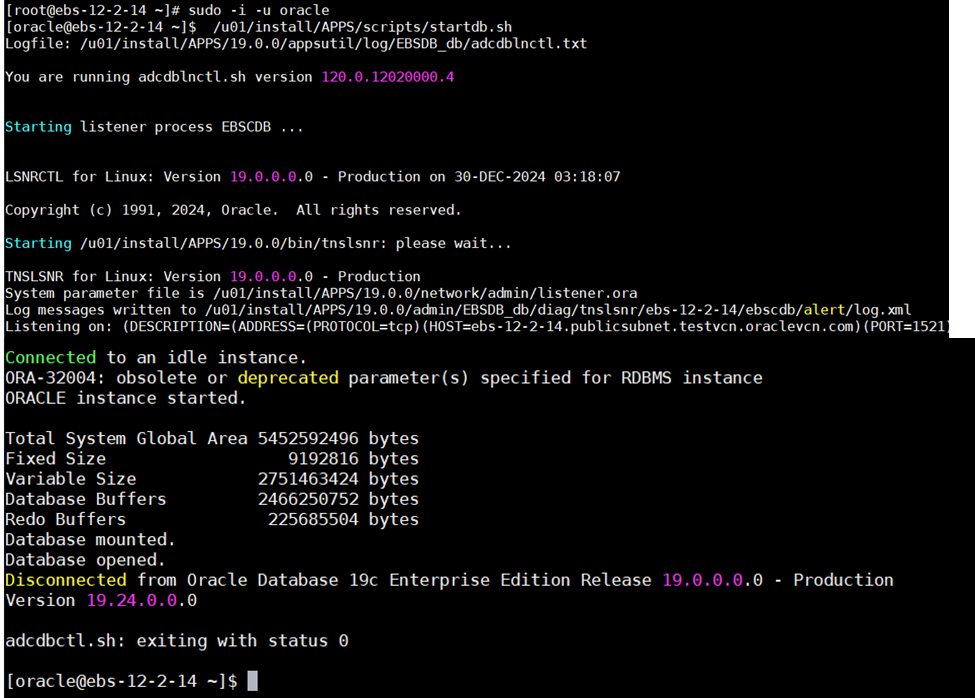Click the magenta version number 120.0.12020000.4
Viewport: 975px width, 698px height.
[x=387, y=77]
